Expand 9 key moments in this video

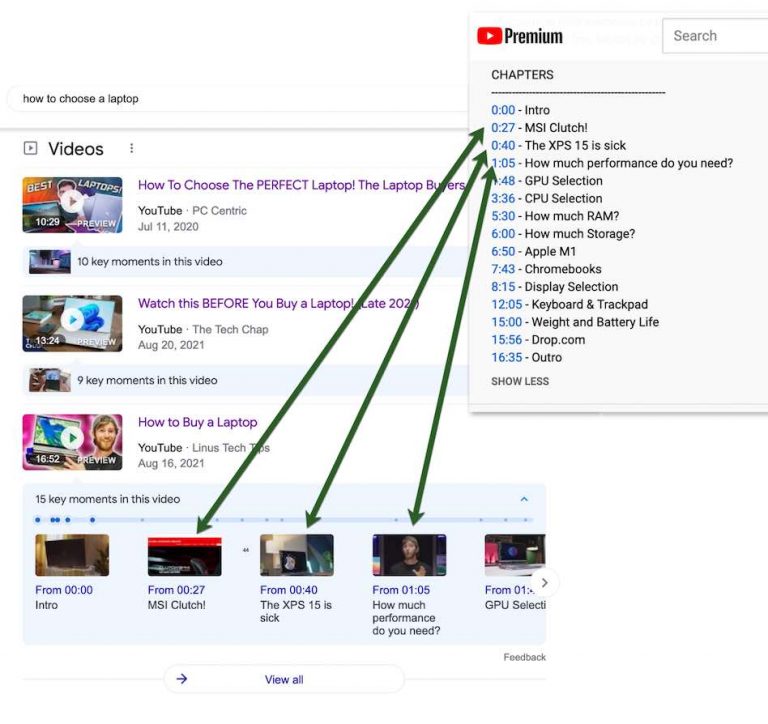tap(247, 380)
